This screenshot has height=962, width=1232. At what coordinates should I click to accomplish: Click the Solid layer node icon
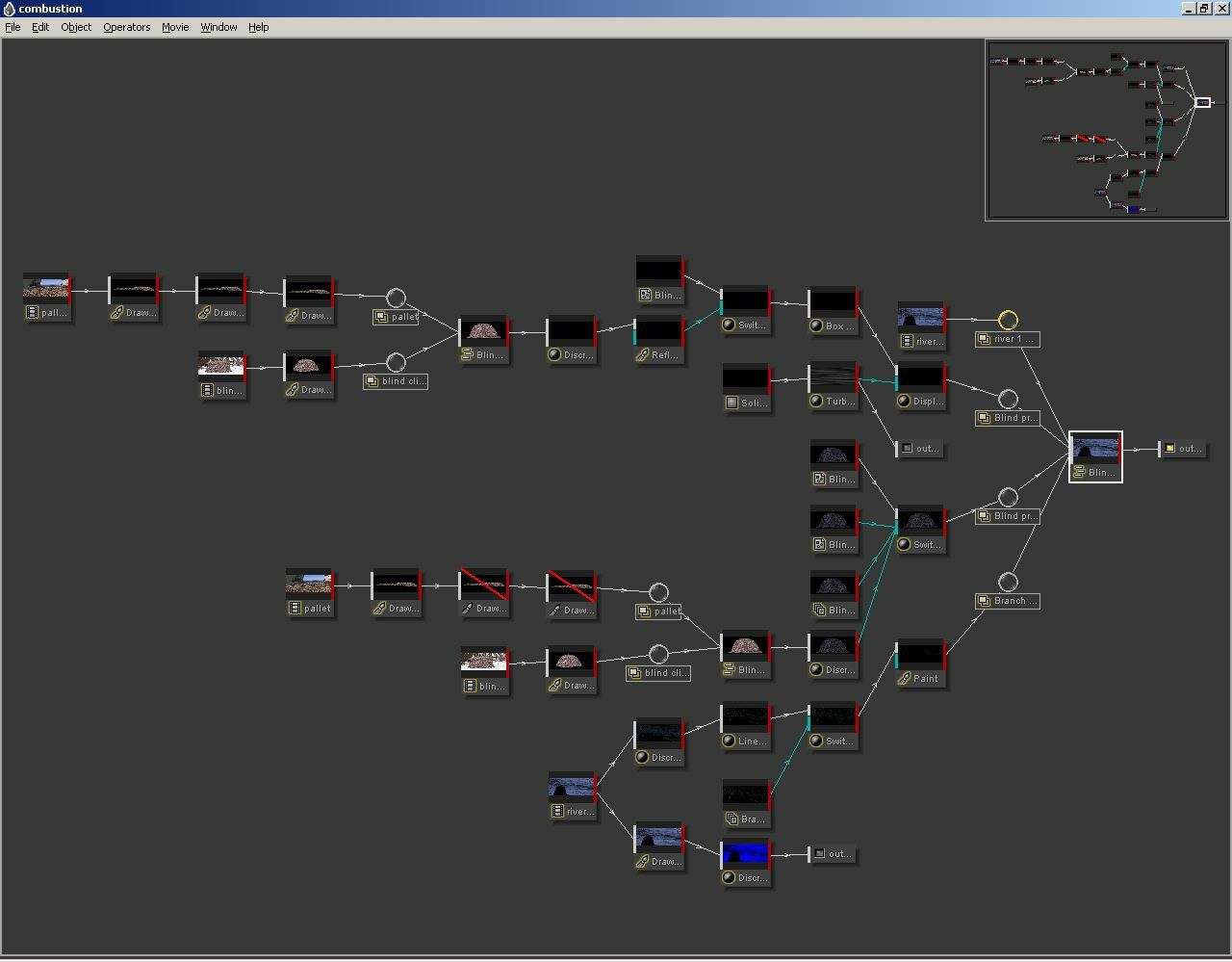[731, 403]
